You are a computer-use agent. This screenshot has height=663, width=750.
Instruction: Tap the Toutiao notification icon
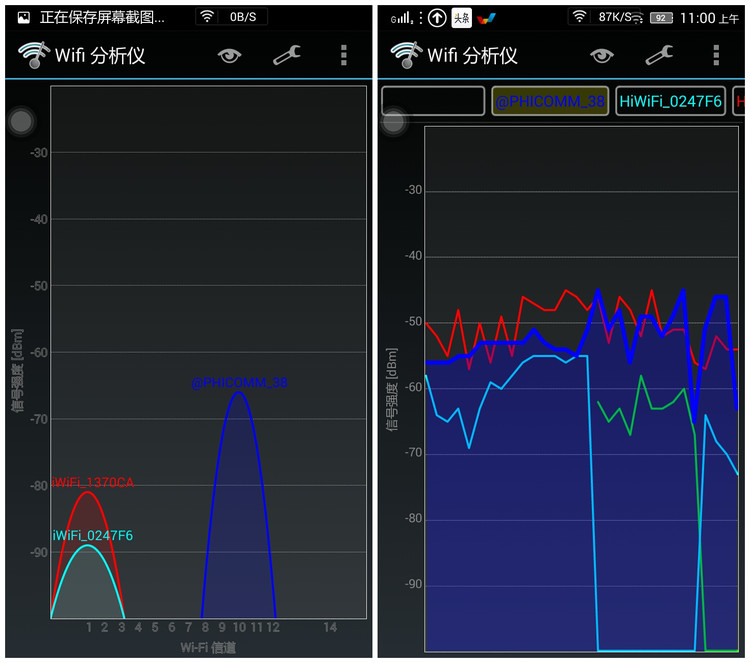pyautogui.click(x=462, y=18)
